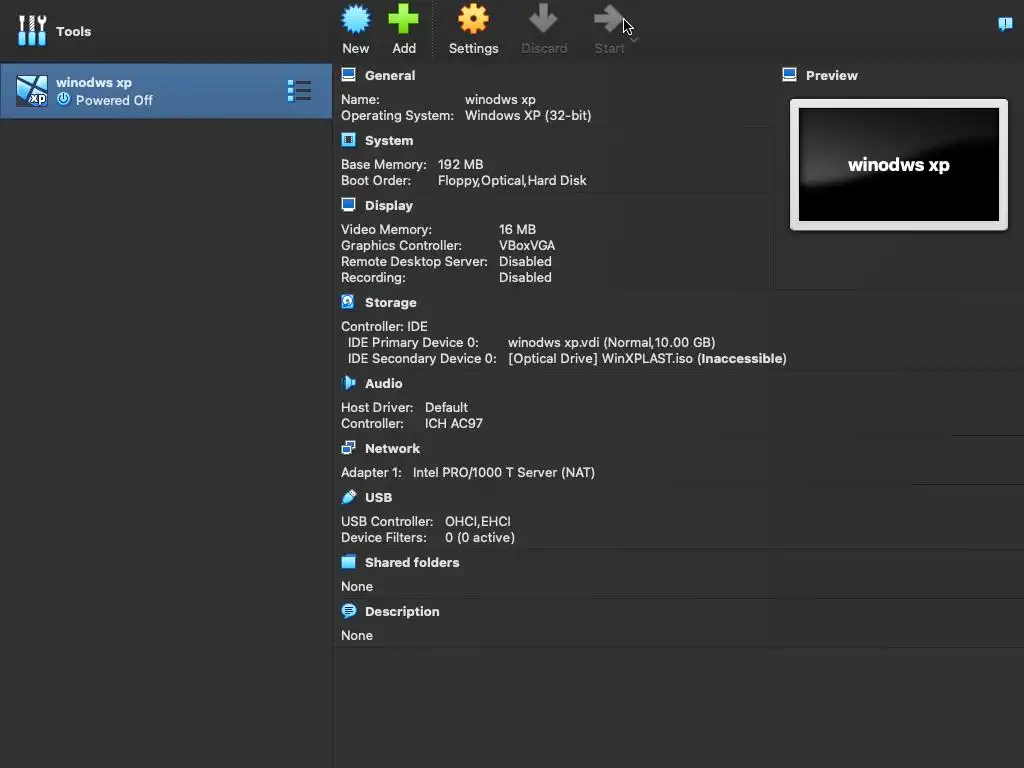
Task: Open Settings for the selected VM
Action: tap(473, 30)
